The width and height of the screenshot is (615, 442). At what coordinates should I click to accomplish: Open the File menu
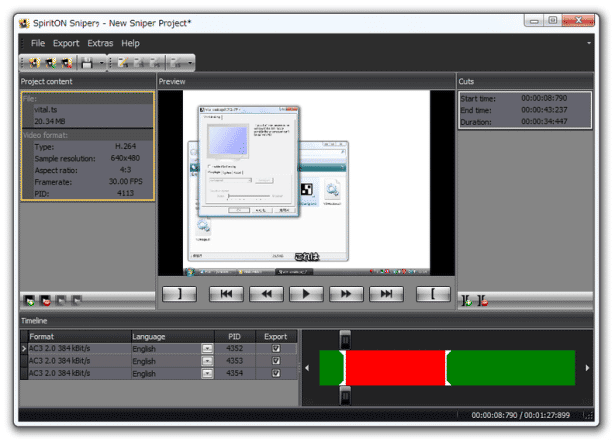click(38, 43)
